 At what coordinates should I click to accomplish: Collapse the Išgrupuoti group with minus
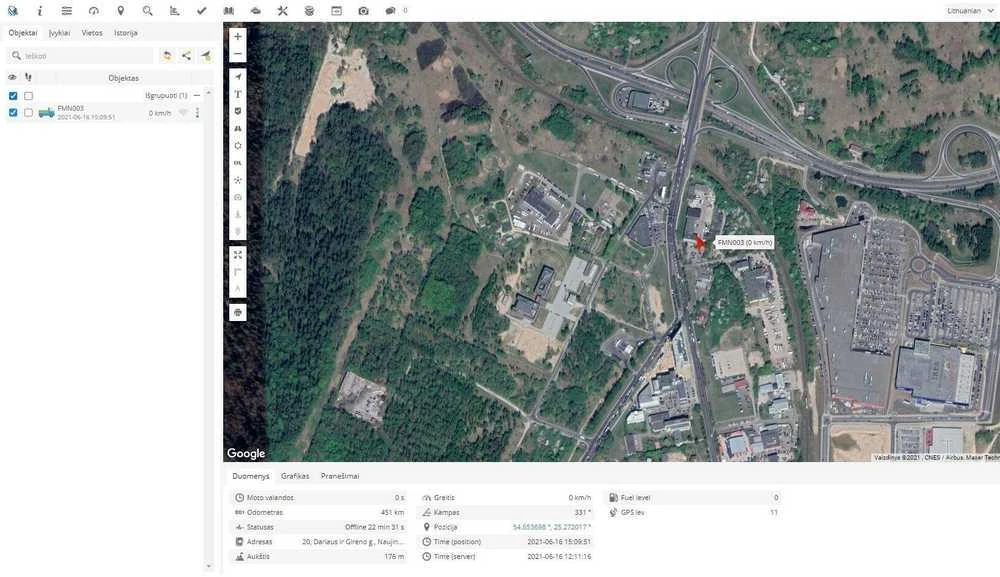[196, 95]
